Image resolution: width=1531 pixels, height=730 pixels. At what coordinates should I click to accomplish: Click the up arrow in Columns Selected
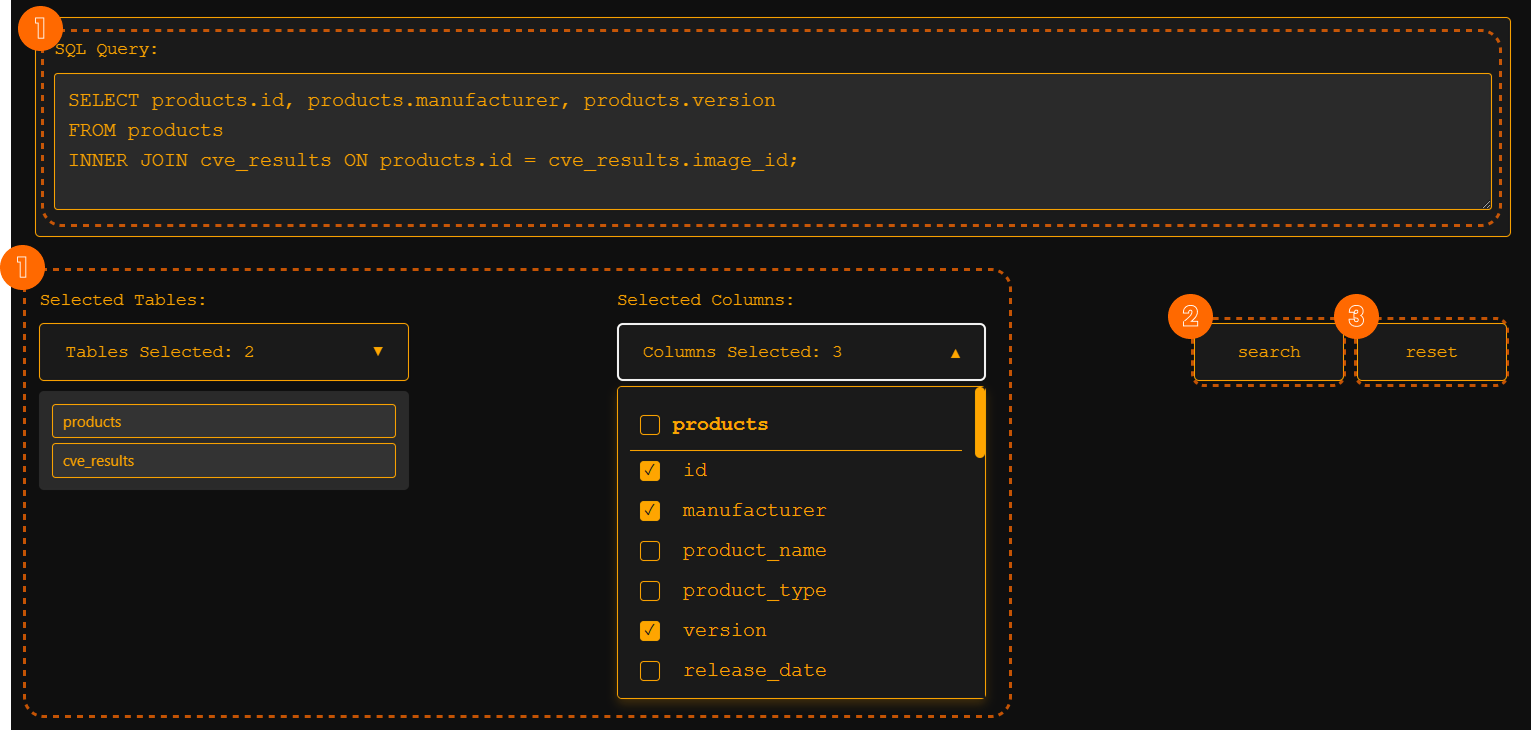tap(955, 353)
